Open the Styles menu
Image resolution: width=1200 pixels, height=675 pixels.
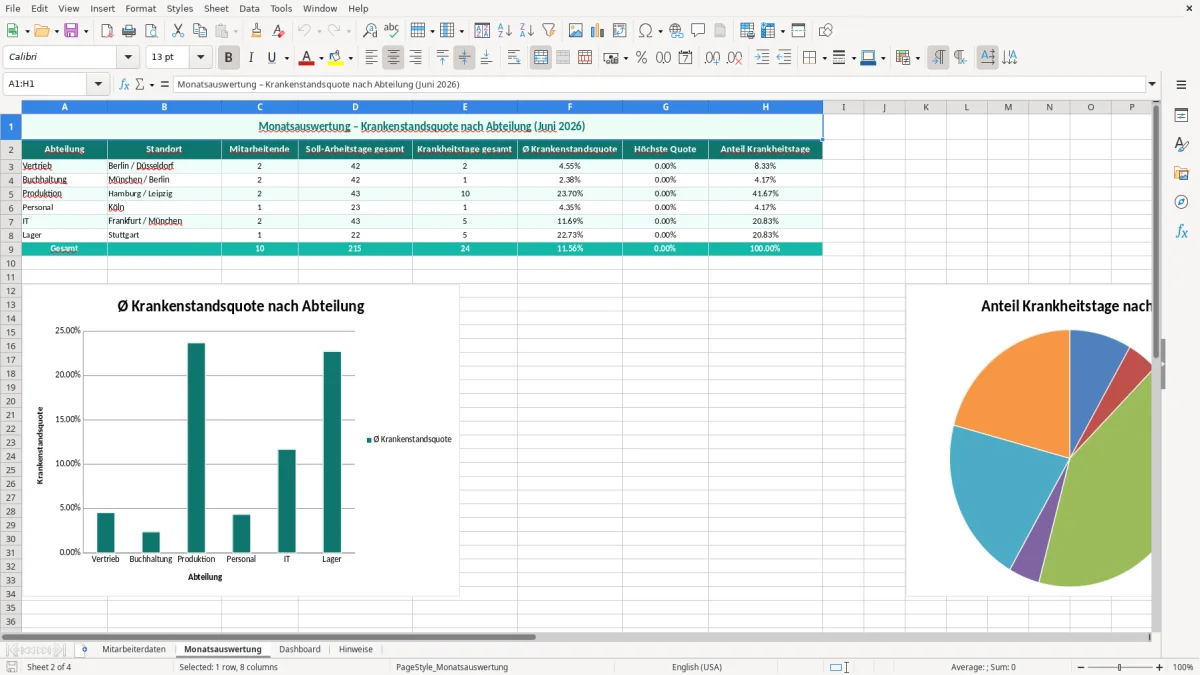click(180, 8)
